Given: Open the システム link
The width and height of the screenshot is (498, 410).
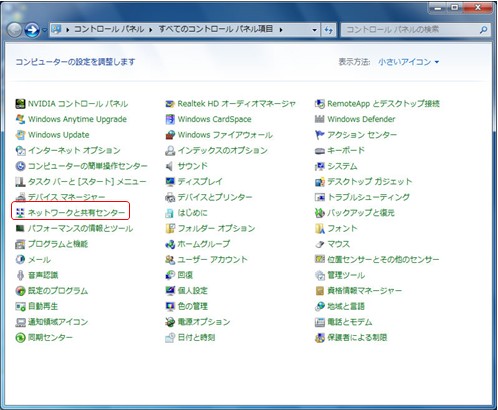Looking at the screenshot, I should coord(342,166).
